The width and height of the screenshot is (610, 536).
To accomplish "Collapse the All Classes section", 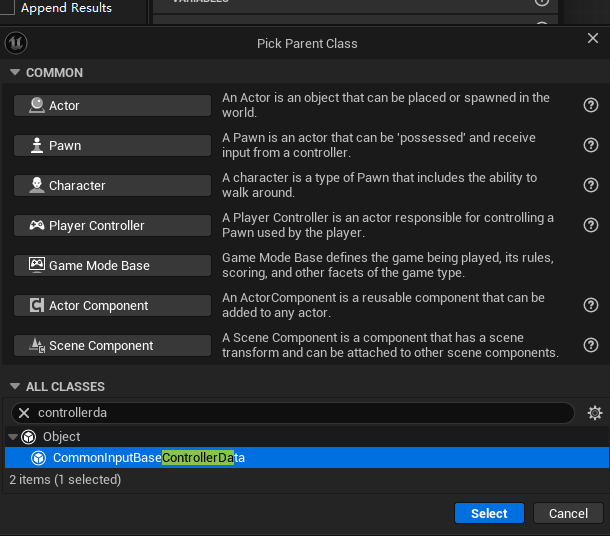I will click(15, 387).
